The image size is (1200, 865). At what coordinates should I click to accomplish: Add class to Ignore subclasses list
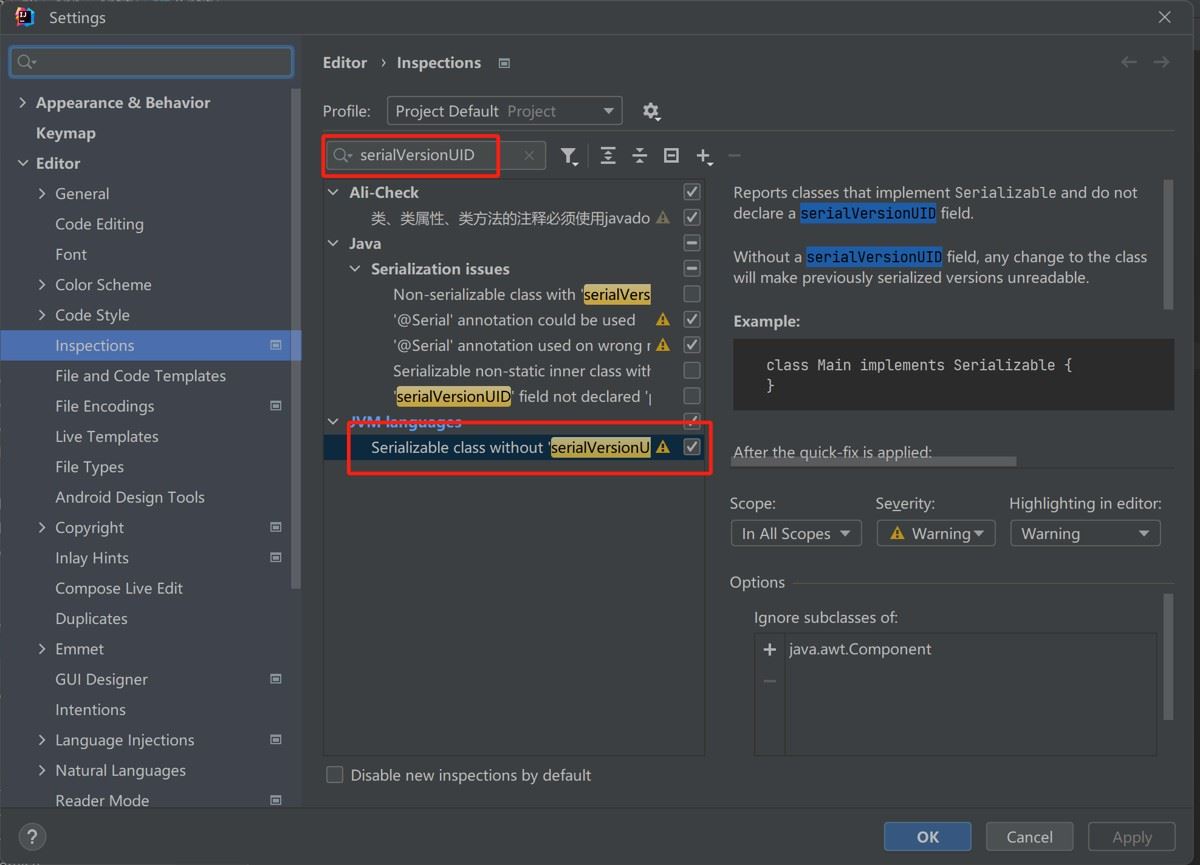point(769,649)
